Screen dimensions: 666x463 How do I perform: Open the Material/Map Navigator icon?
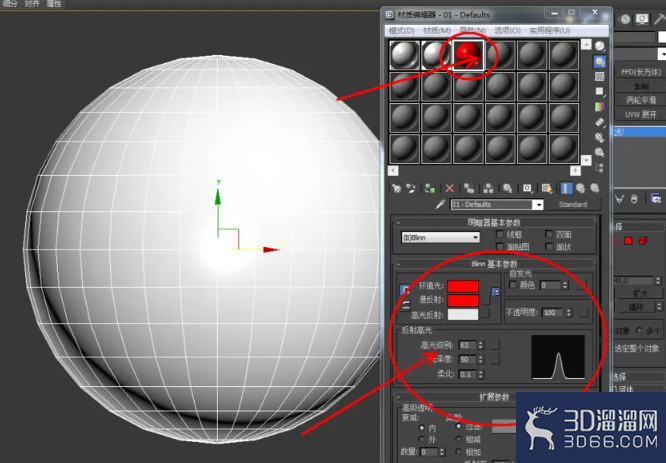pyautogui.click(x=599, y=167)
